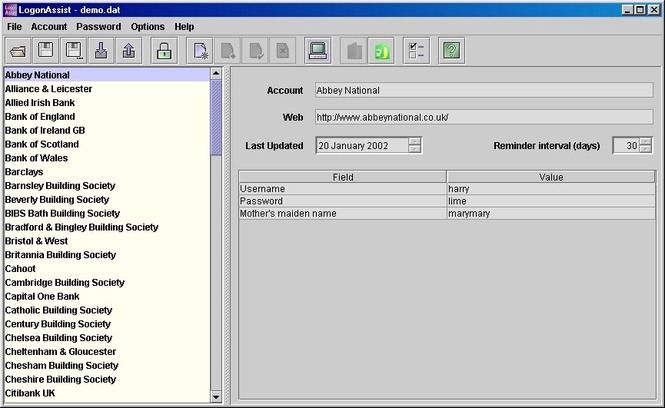The image size is (665, 408).
Task: Open the Options menu
Action: [x=148, y=27]
